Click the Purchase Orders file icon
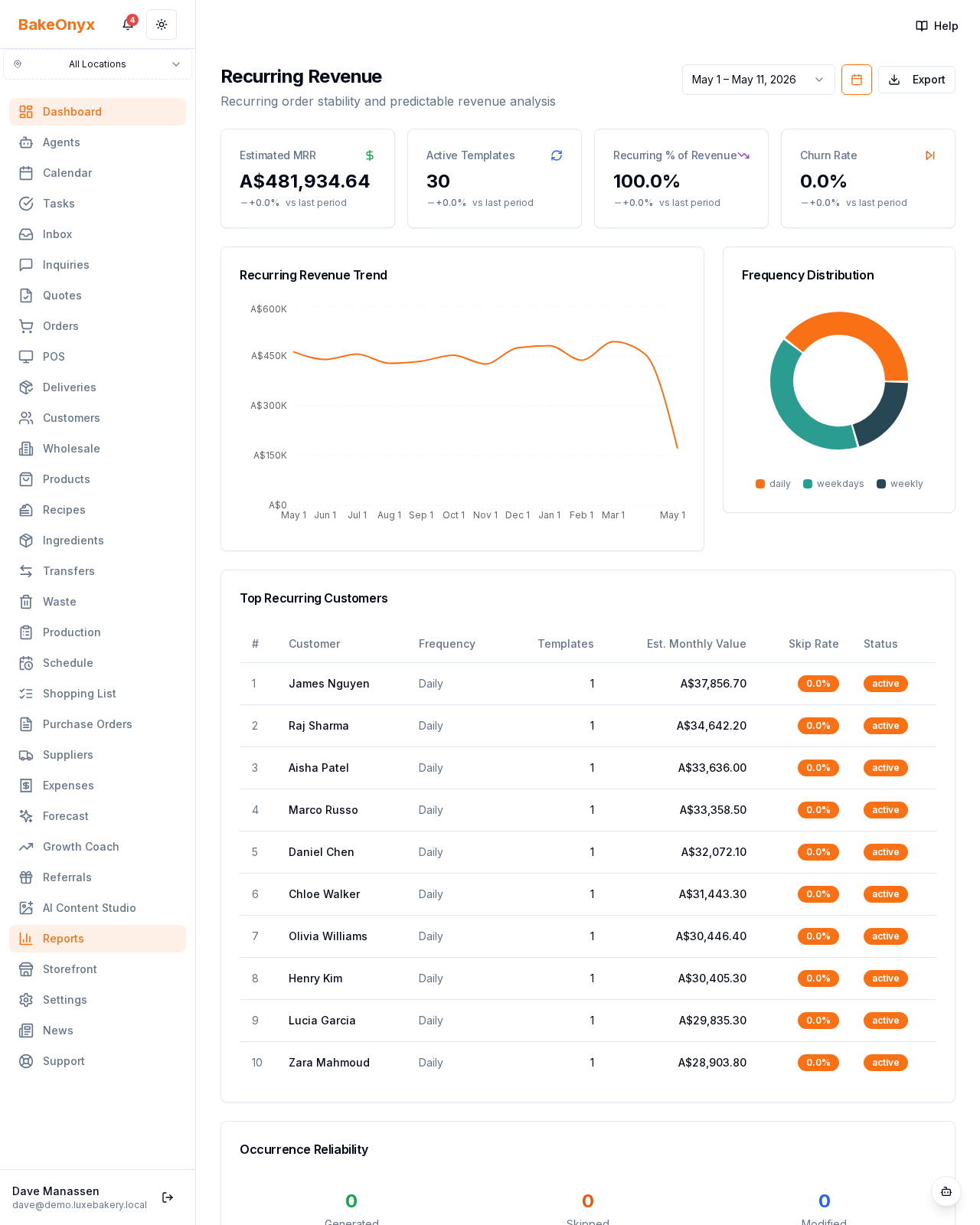 click(26, 724)
